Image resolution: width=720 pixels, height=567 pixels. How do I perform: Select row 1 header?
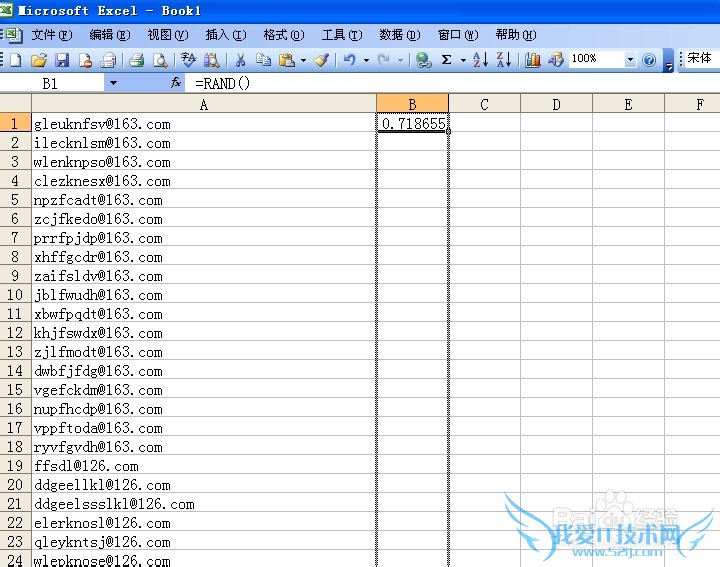click(x=15, y=123)
